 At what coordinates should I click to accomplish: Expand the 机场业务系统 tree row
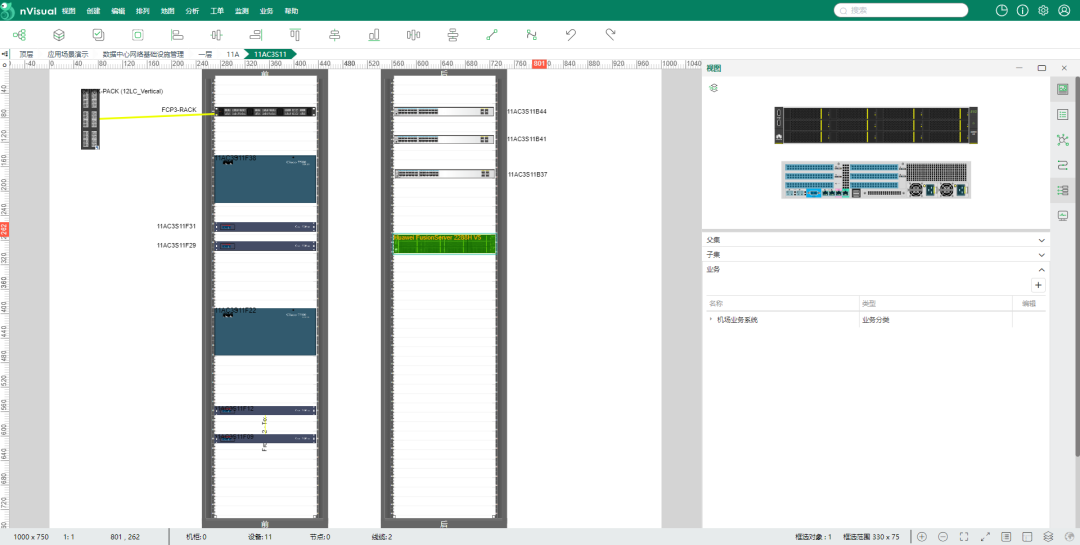click(710, 320)
